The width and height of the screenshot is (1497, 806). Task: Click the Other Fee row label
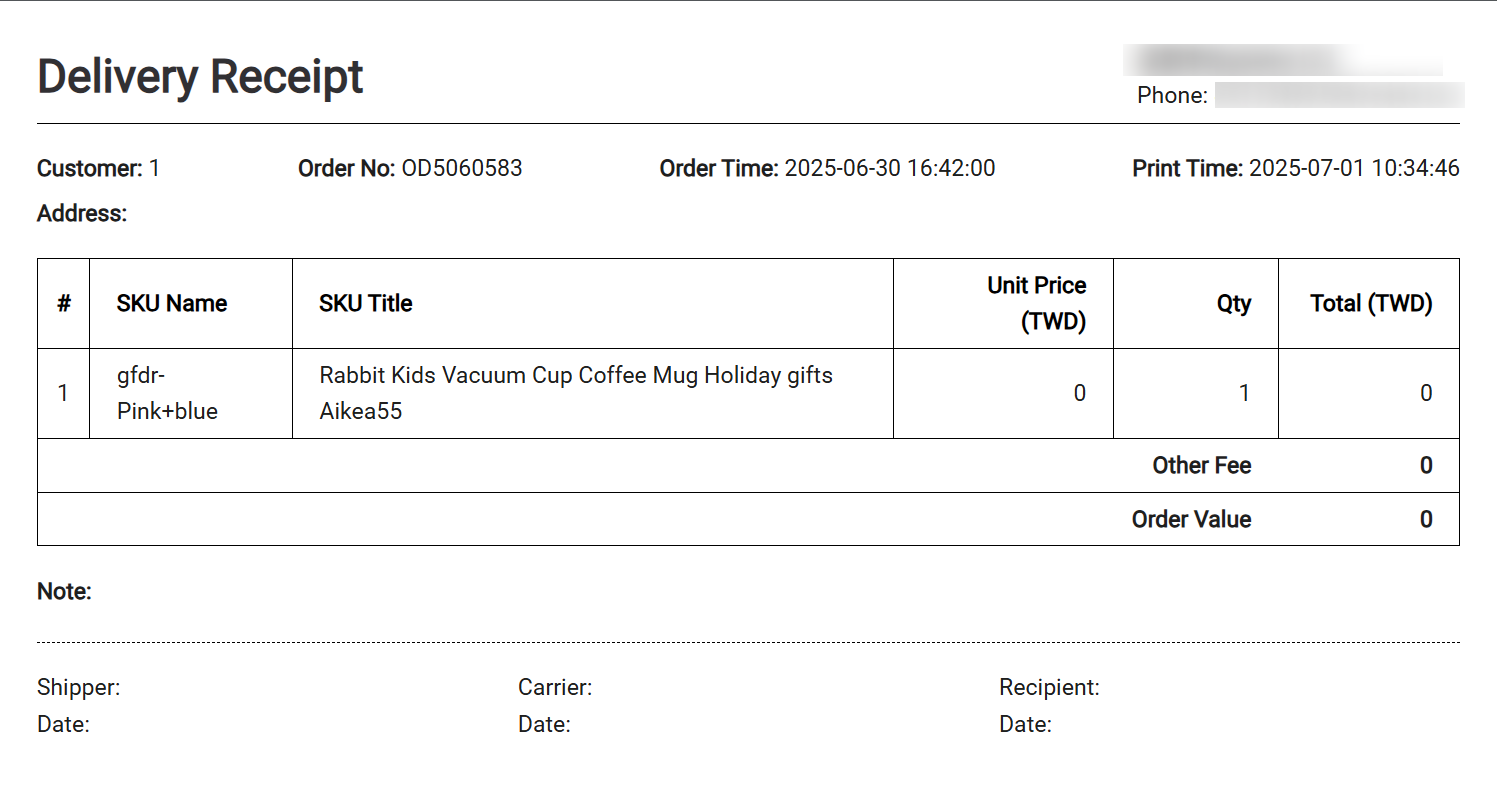click(x=1202, y=465)
